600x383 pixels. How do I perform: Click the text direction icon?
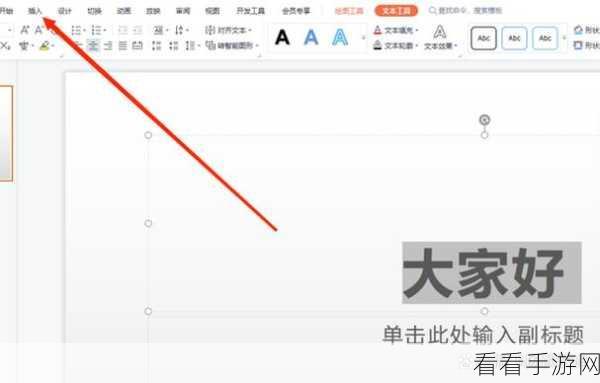158,30
